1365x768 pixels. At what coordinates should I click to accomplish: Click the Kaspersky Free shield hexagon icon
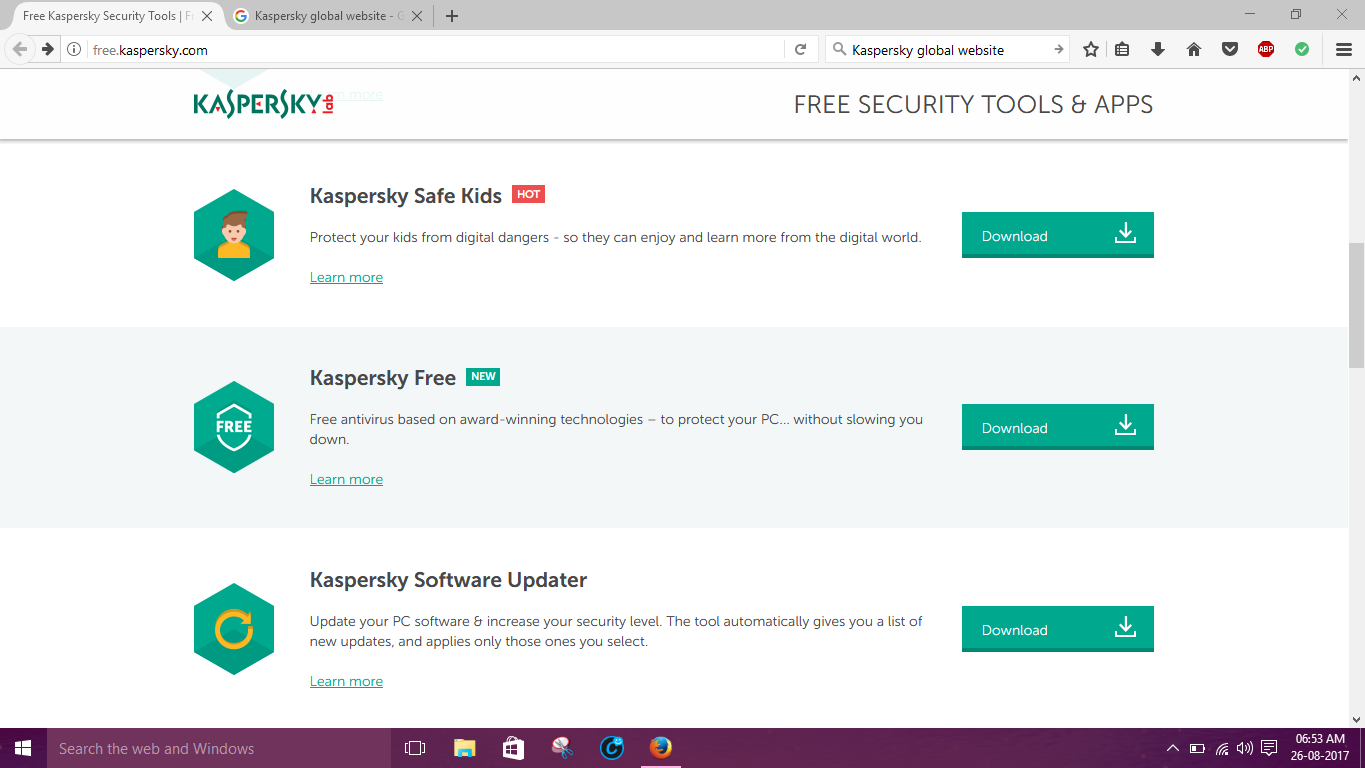coord(234,427)
